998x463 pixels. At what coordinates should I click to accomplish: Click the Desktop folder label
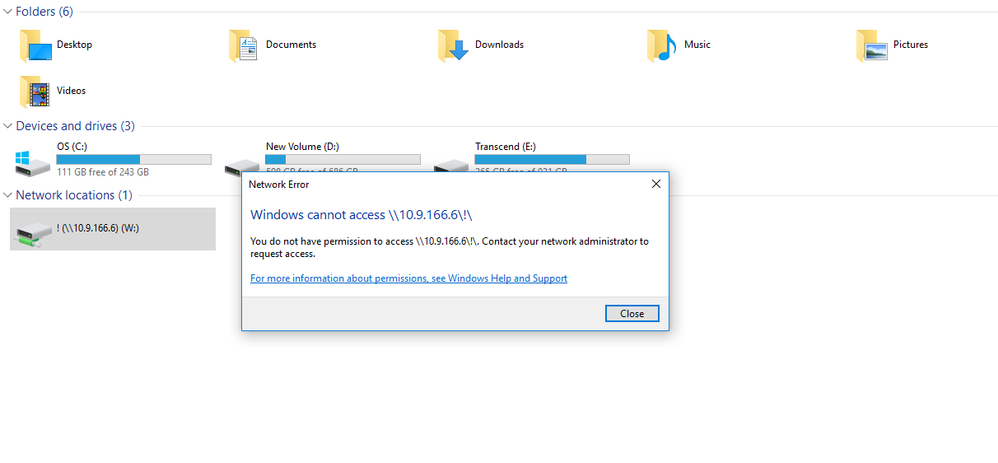[x=74, y=45]
